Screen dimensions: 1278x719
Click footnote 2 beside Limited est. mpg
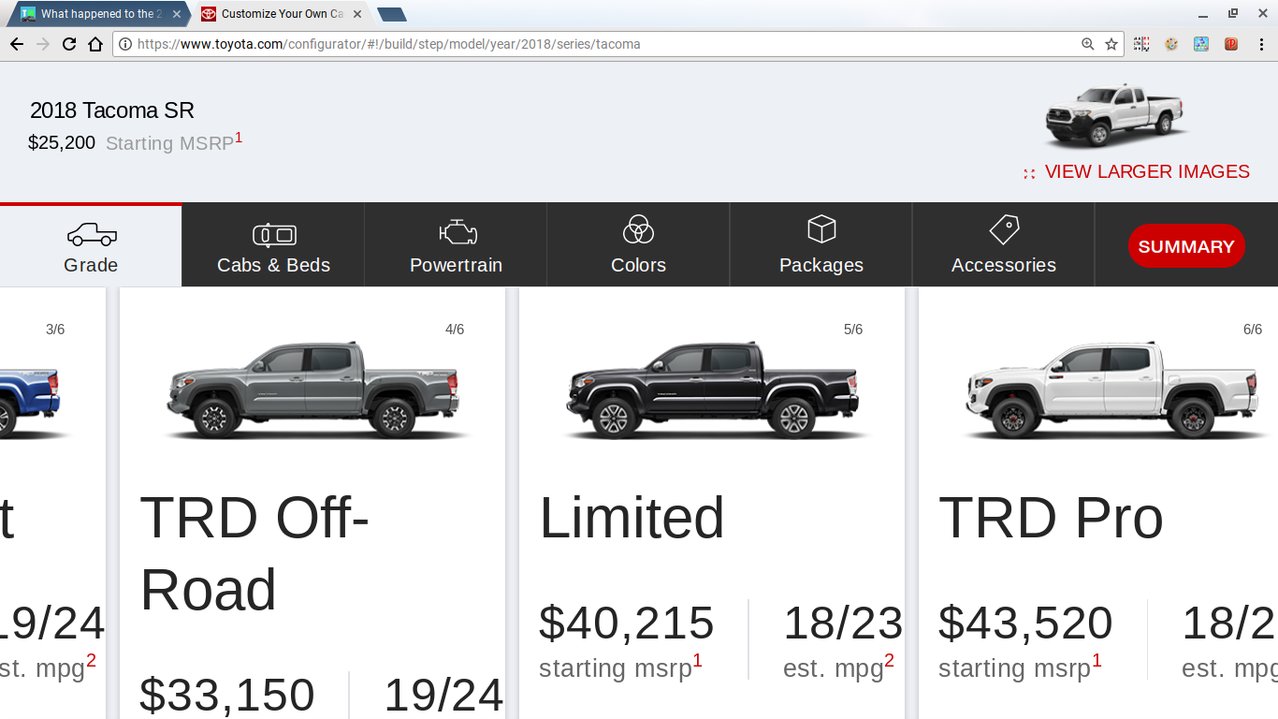[x=889, y=661]
